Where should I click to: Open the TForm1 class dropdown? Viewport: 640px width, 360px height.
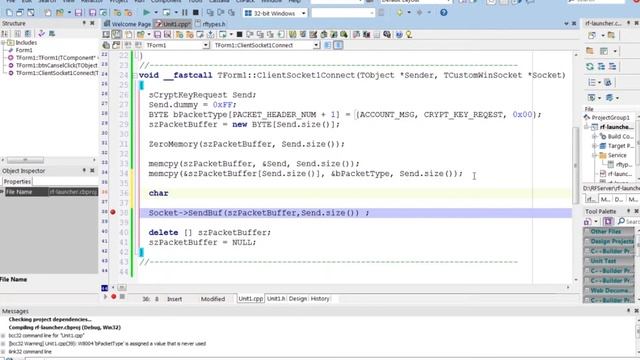pos(206,45)
